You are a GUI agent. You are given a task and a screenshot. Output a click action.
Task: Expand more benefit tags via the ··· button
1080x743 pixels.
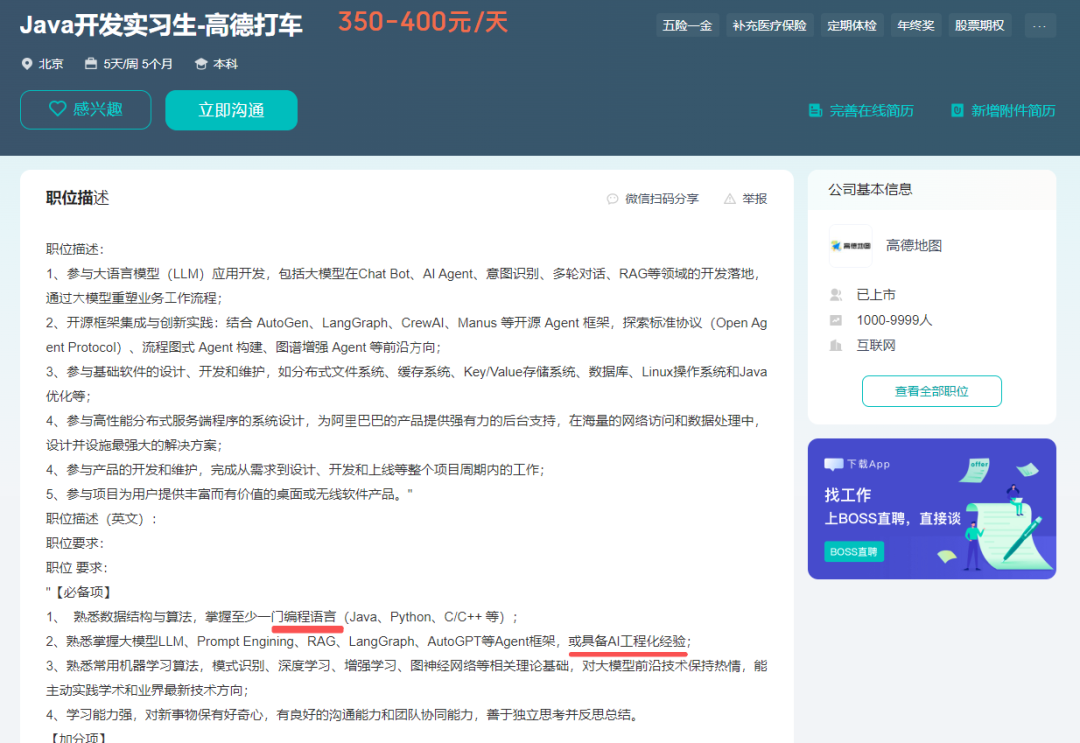(x=1040, y=24)
